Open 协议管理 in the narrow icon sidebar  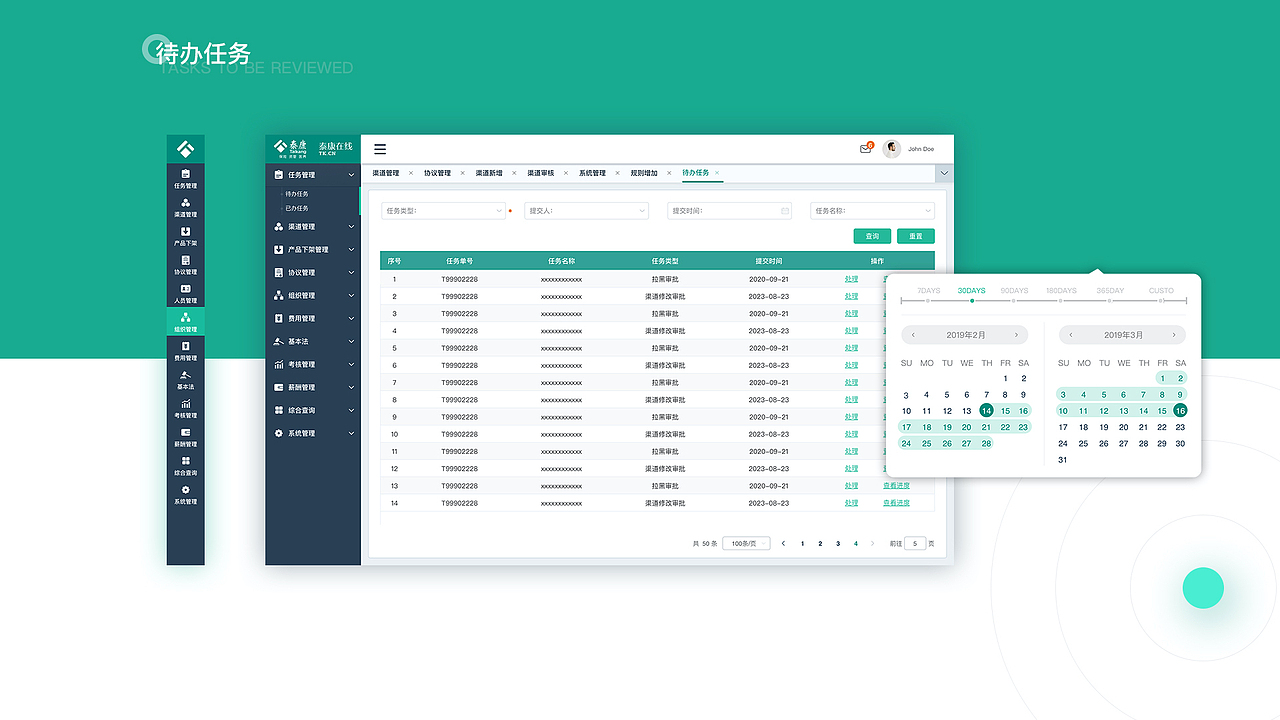[185, 264]
